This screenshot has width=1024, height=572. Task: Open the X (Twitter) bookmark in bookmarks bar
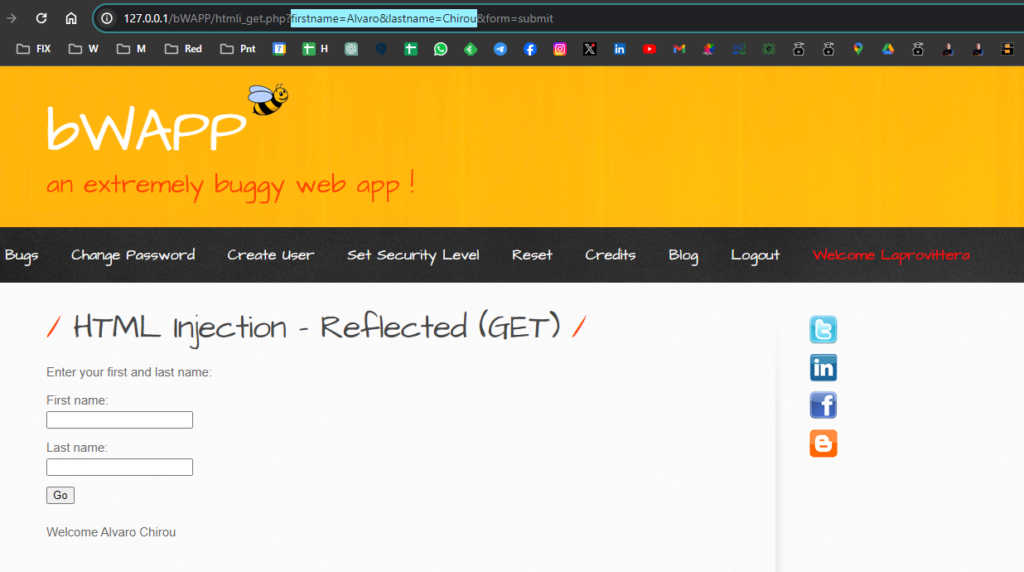(590, 49)
